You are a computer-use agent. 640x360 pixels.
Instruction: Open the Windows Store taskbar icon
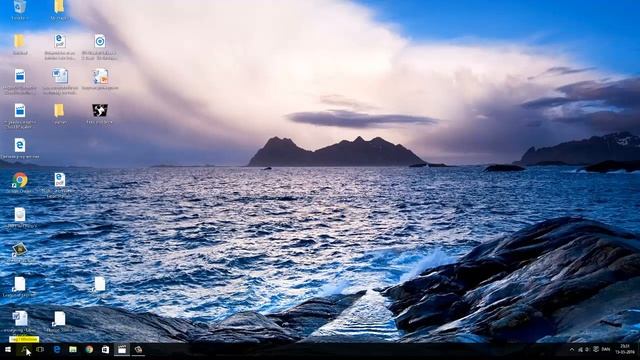105,350
